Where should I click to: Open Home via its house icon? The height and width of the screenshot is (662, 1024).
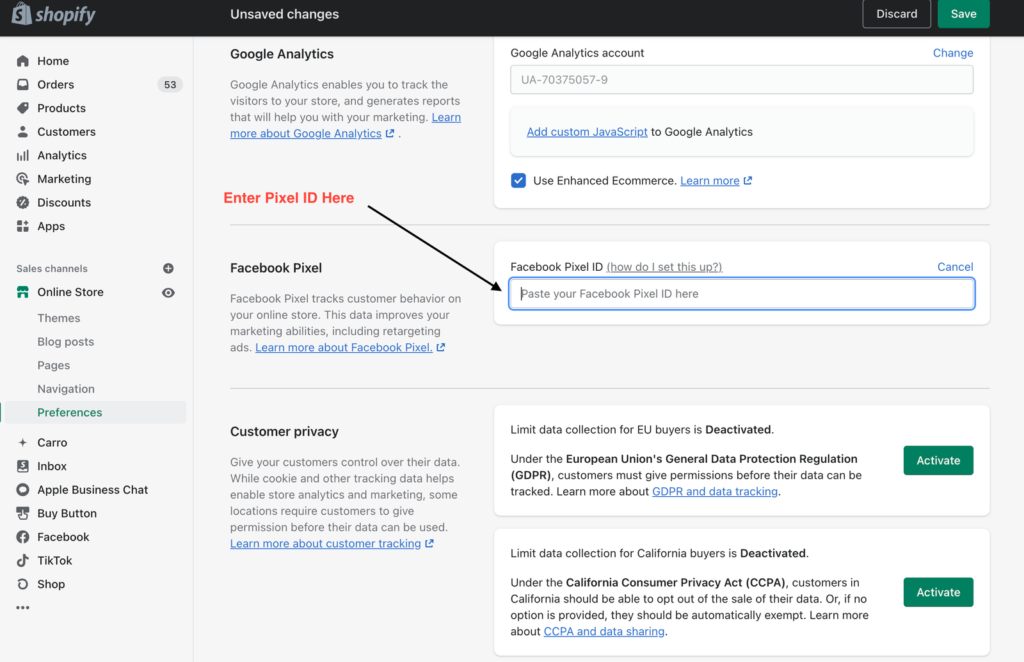coord(23,61)
